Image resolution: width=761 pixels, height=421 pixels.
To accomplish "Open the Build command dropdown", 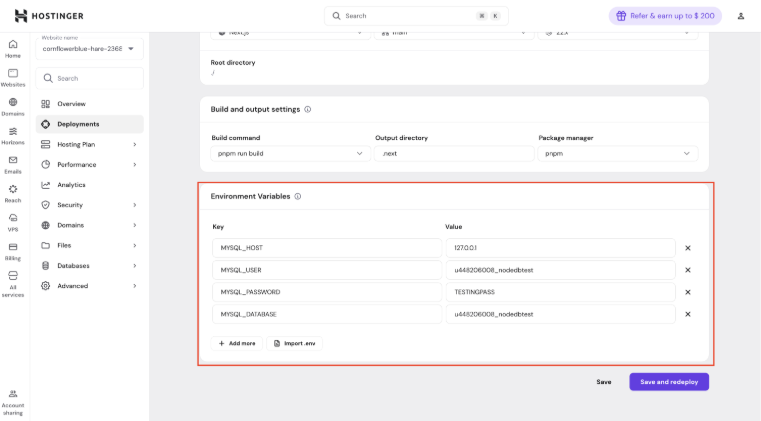I will [290, 153].
